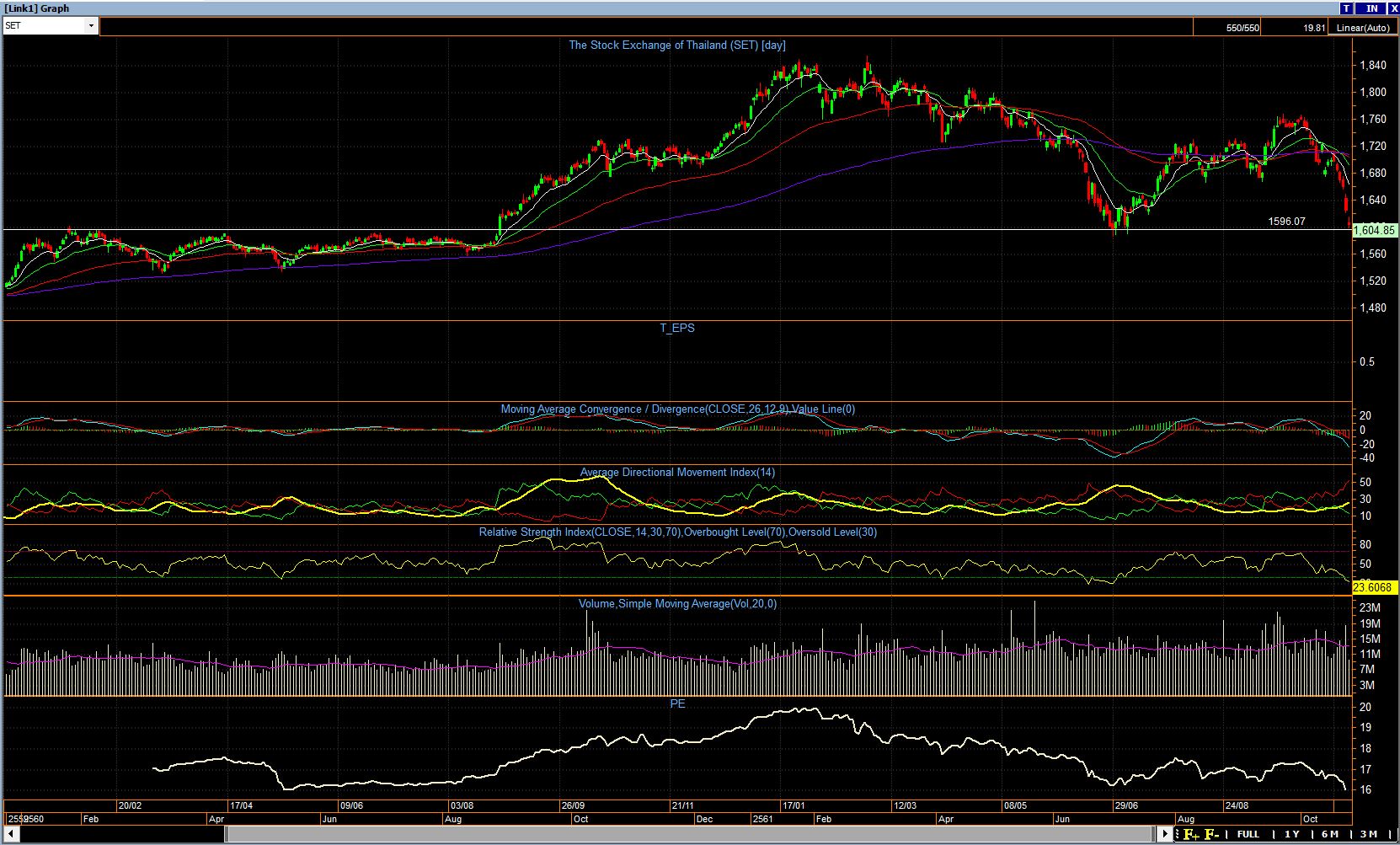Open the SET symbol dropdown arrow
The image size is (1400, 845).
91,26
